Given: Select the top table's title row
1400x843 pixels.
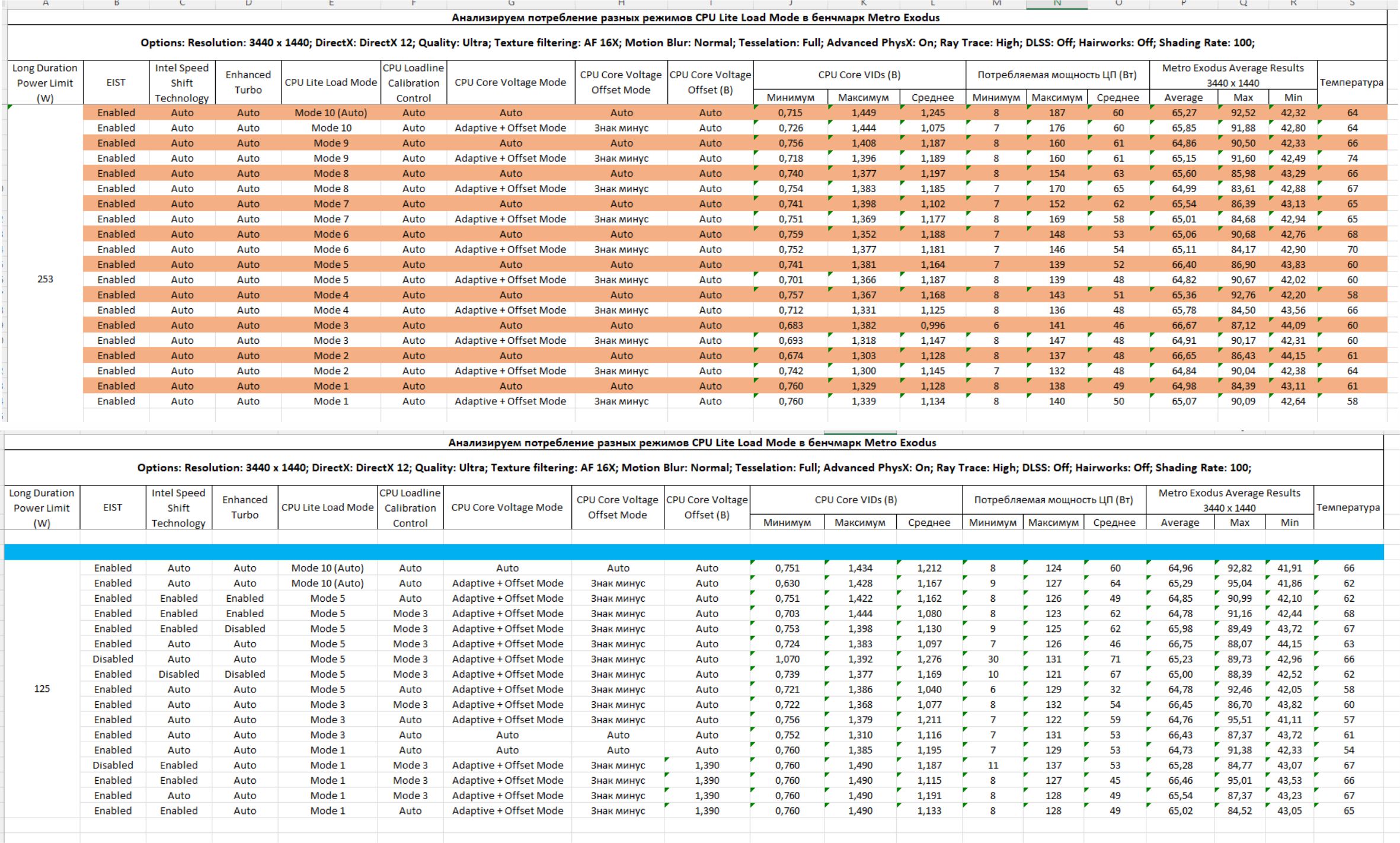Looking at the screenshot, I should [x=695, y=17].
